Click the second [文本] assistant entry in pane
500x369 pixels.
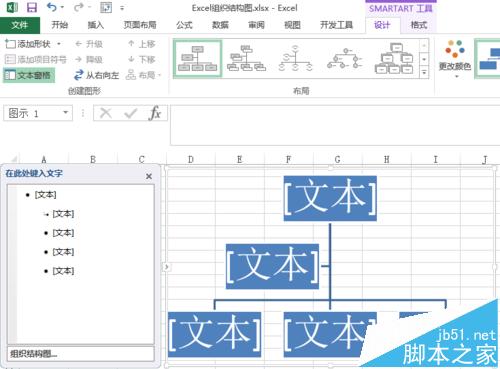pyautogui.click(x=63, y=214)
